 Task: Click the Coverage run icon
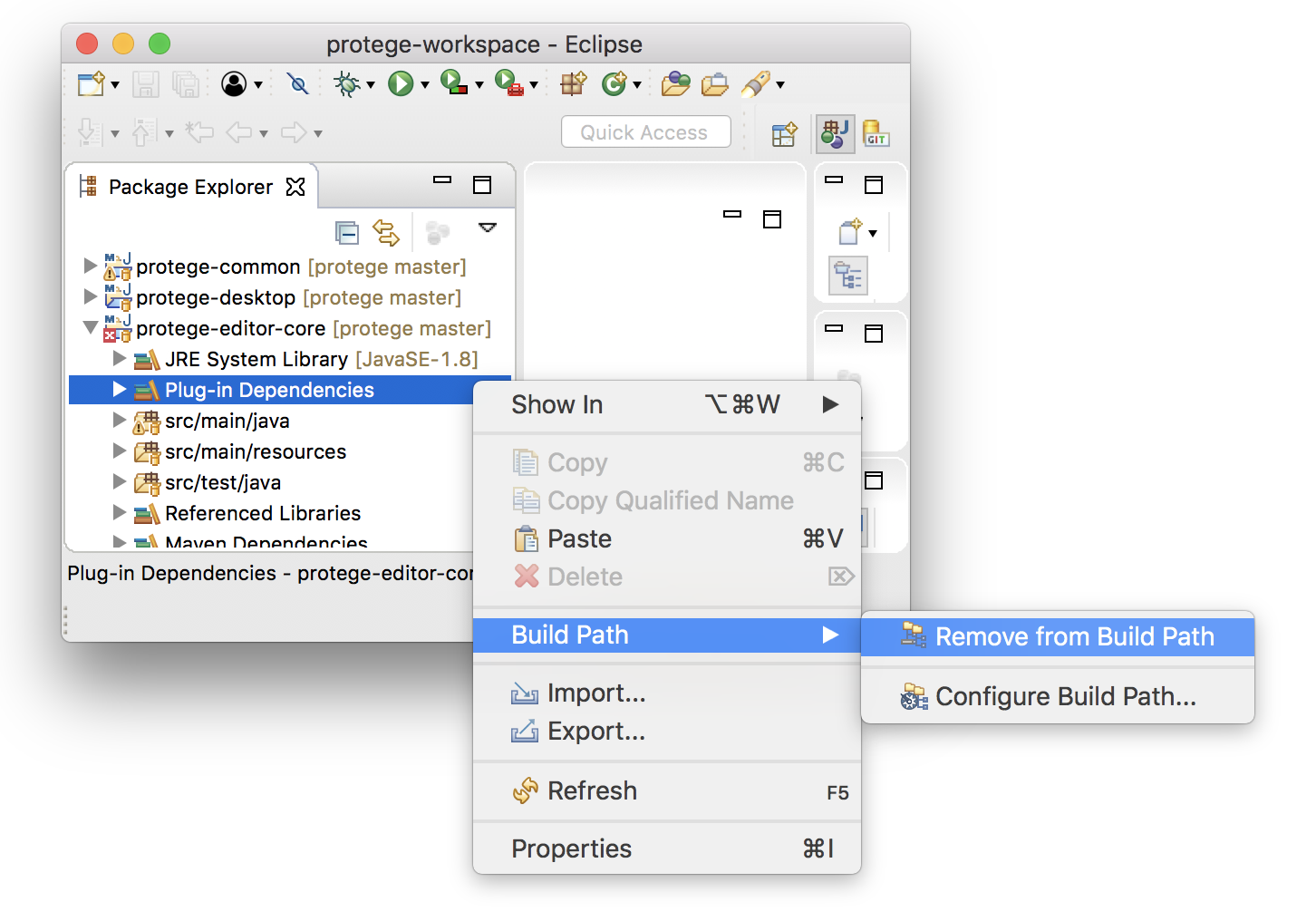coord(454,83)
